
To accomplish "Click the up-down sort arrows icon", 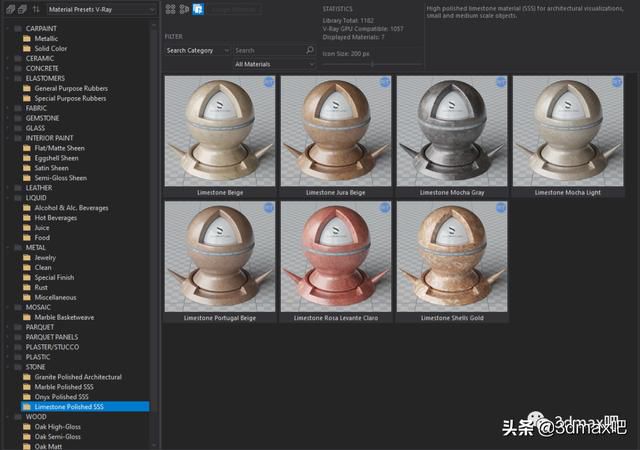I will click(36, 9).
